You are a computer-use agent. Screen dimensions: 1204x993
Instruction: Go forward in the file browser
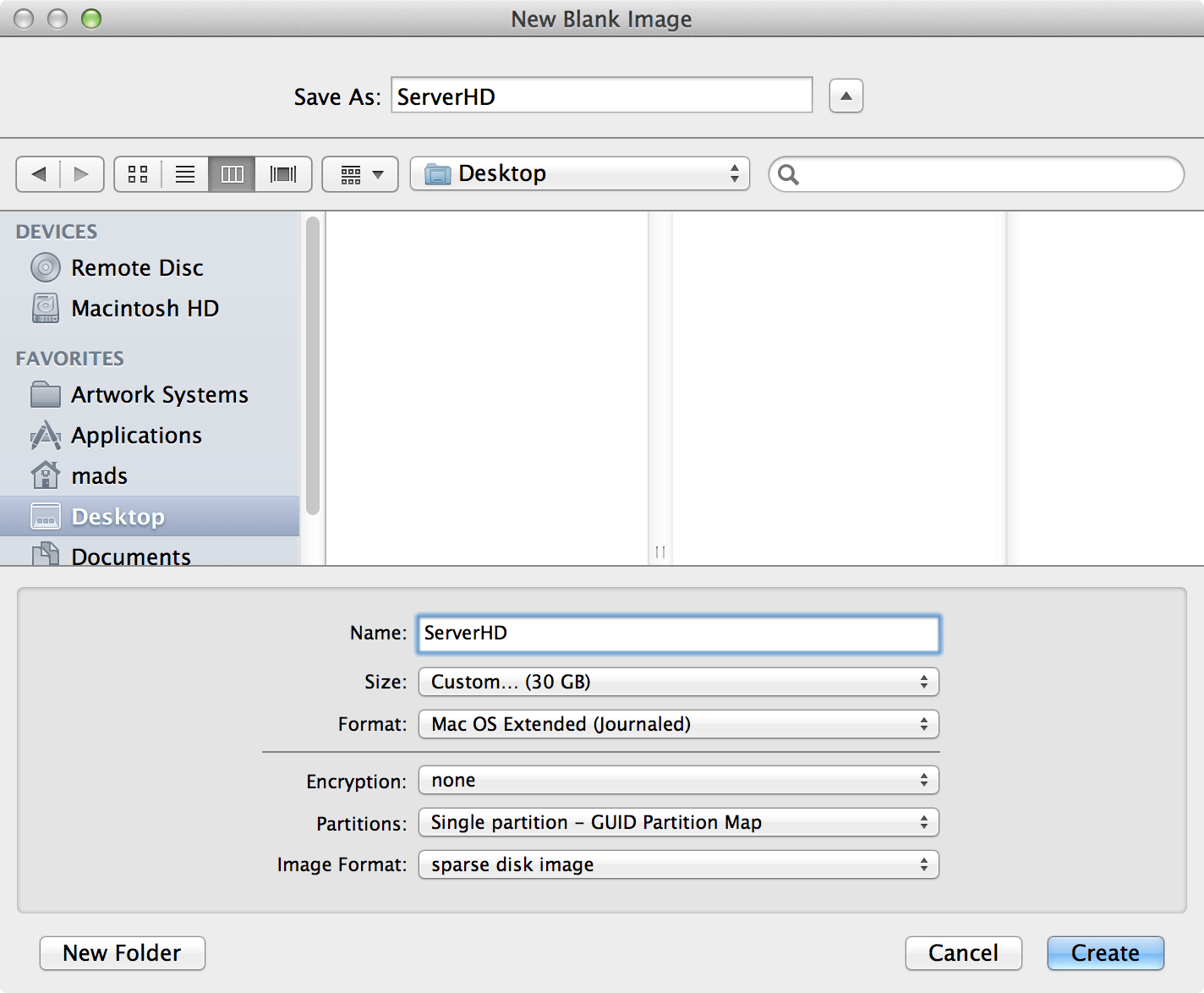(x=81, y=174)
